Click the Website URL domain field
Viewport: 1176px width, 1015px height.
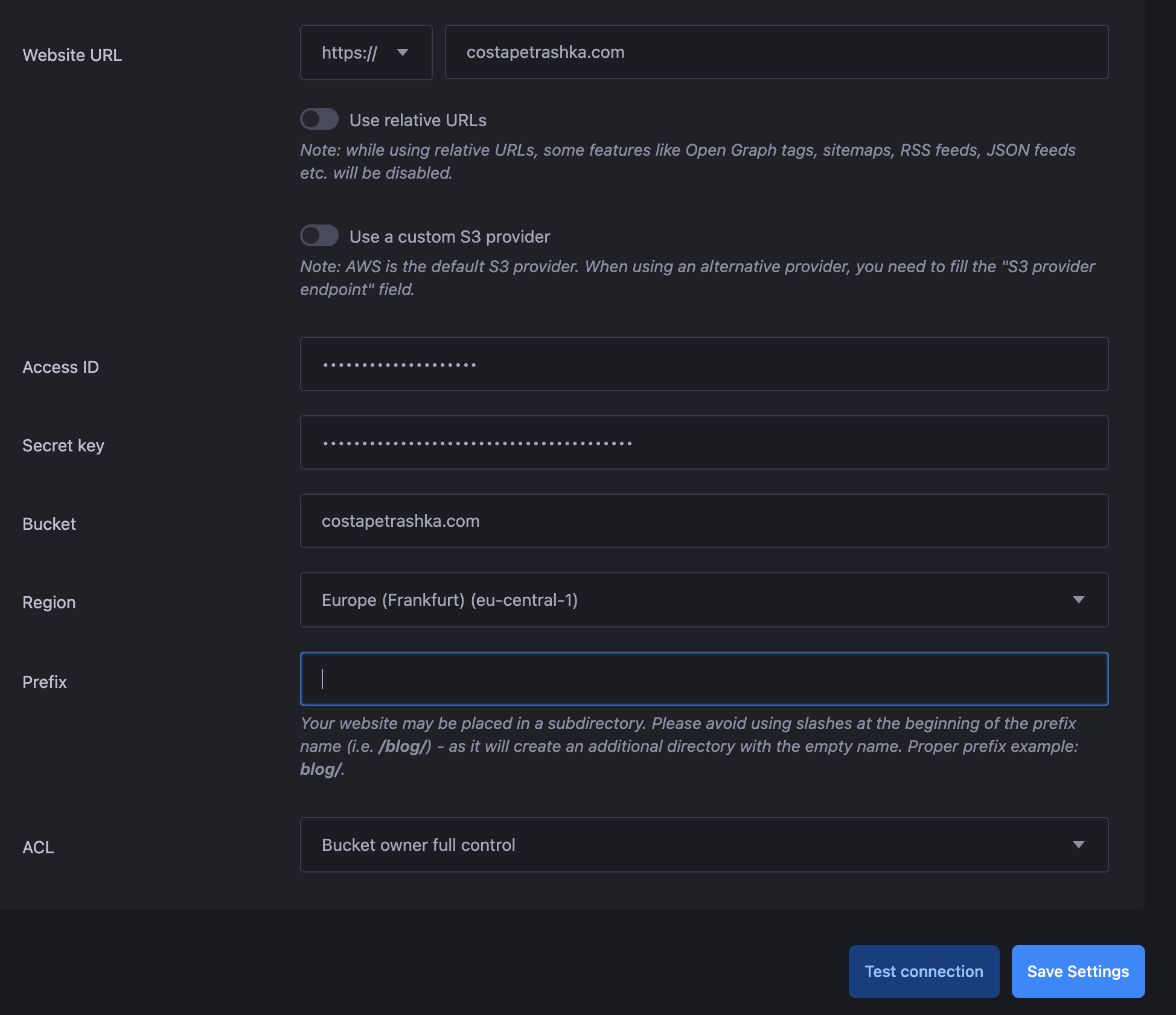coord(776,52)
